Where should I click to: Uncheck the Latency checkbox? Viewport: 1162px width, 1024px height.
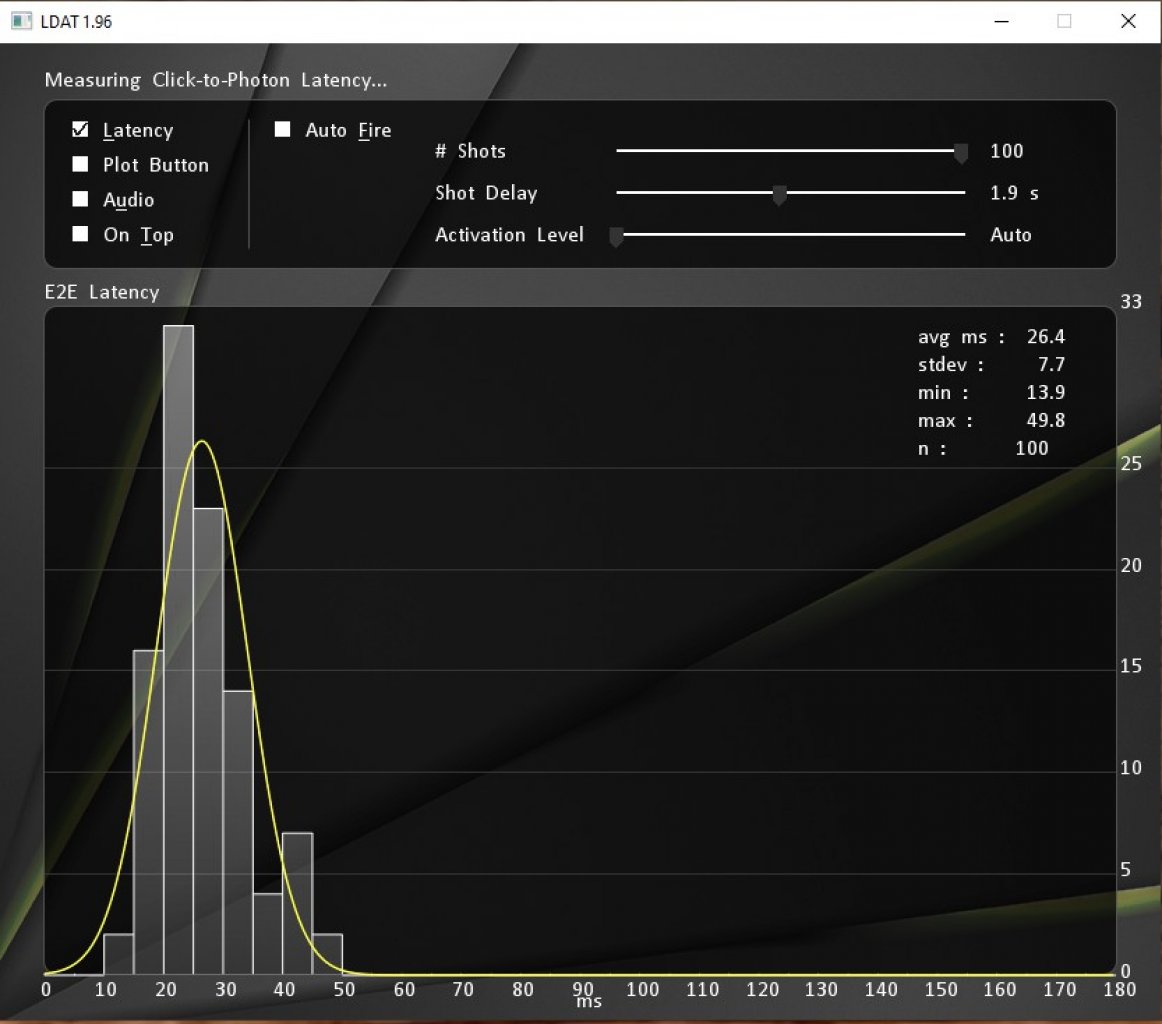tap(80, 130)
